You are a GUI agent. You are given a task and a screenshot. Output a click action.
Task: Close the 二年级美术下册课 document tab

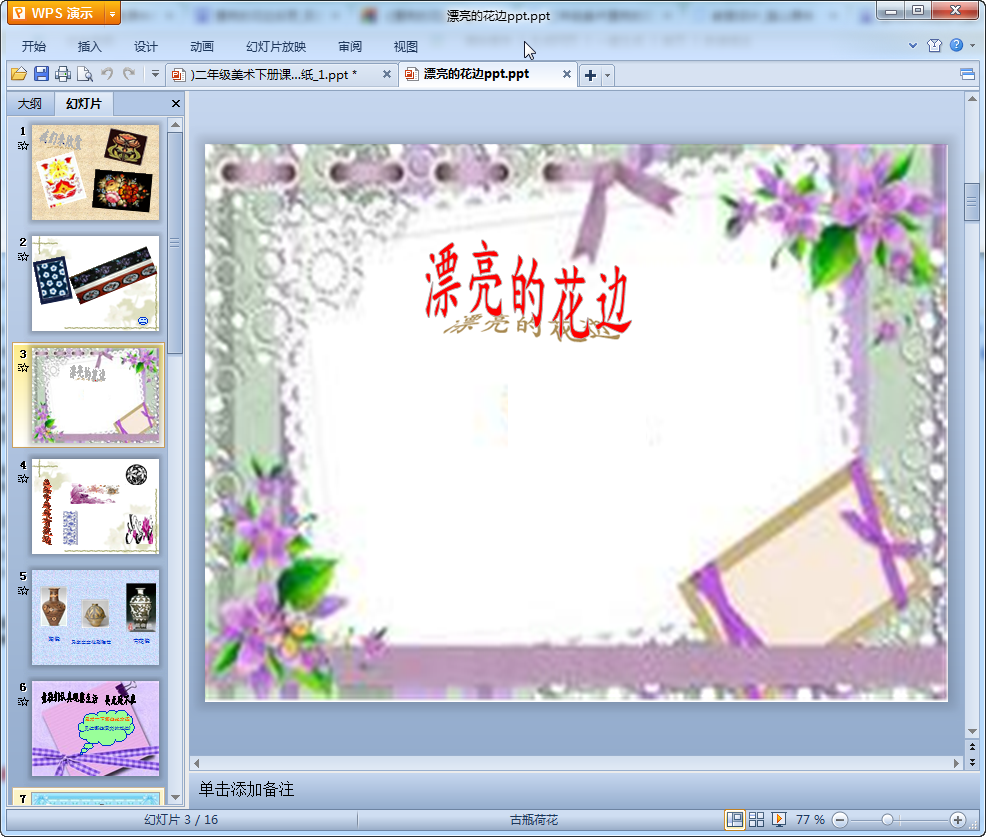pos(387,74)
